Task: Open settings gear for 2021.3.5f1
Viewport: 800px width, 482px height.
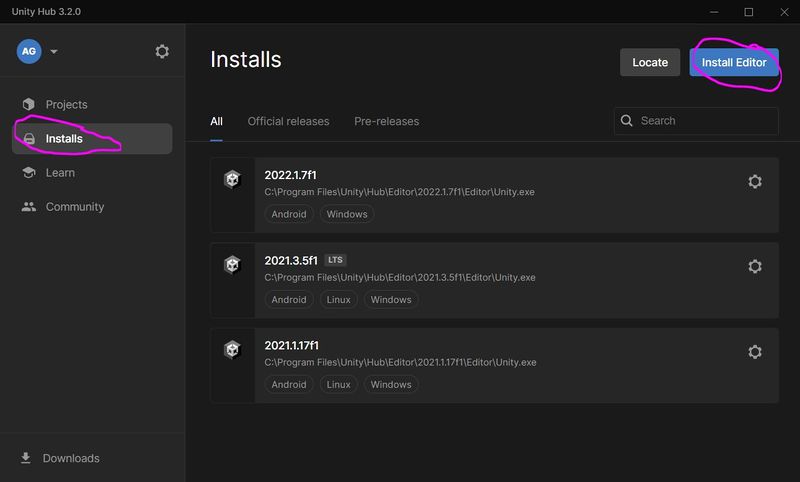Action: pyautogui.click(x=755, y=266)
